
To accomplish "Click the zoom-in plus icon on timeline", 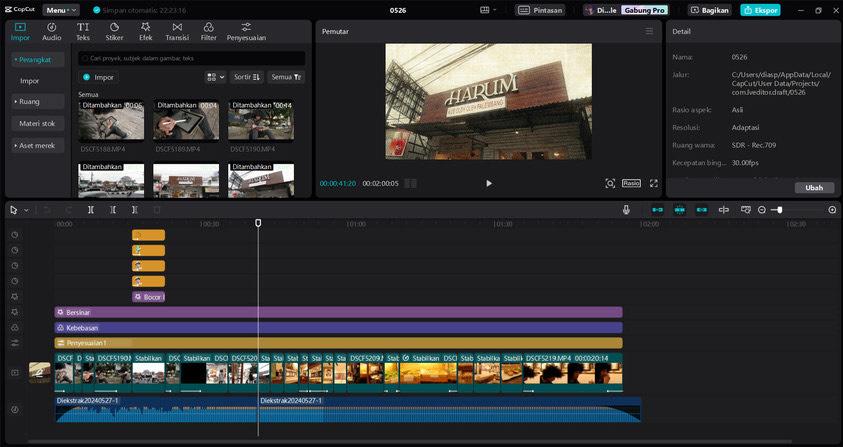I will [832, 210].
